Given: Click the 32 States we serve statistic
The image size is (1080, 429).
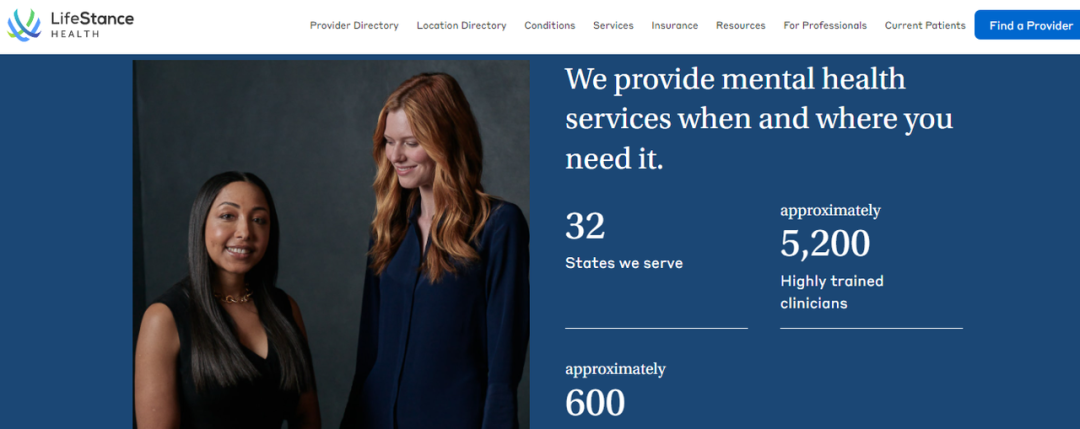Looking at the screenshot, I should click(624, 240).
